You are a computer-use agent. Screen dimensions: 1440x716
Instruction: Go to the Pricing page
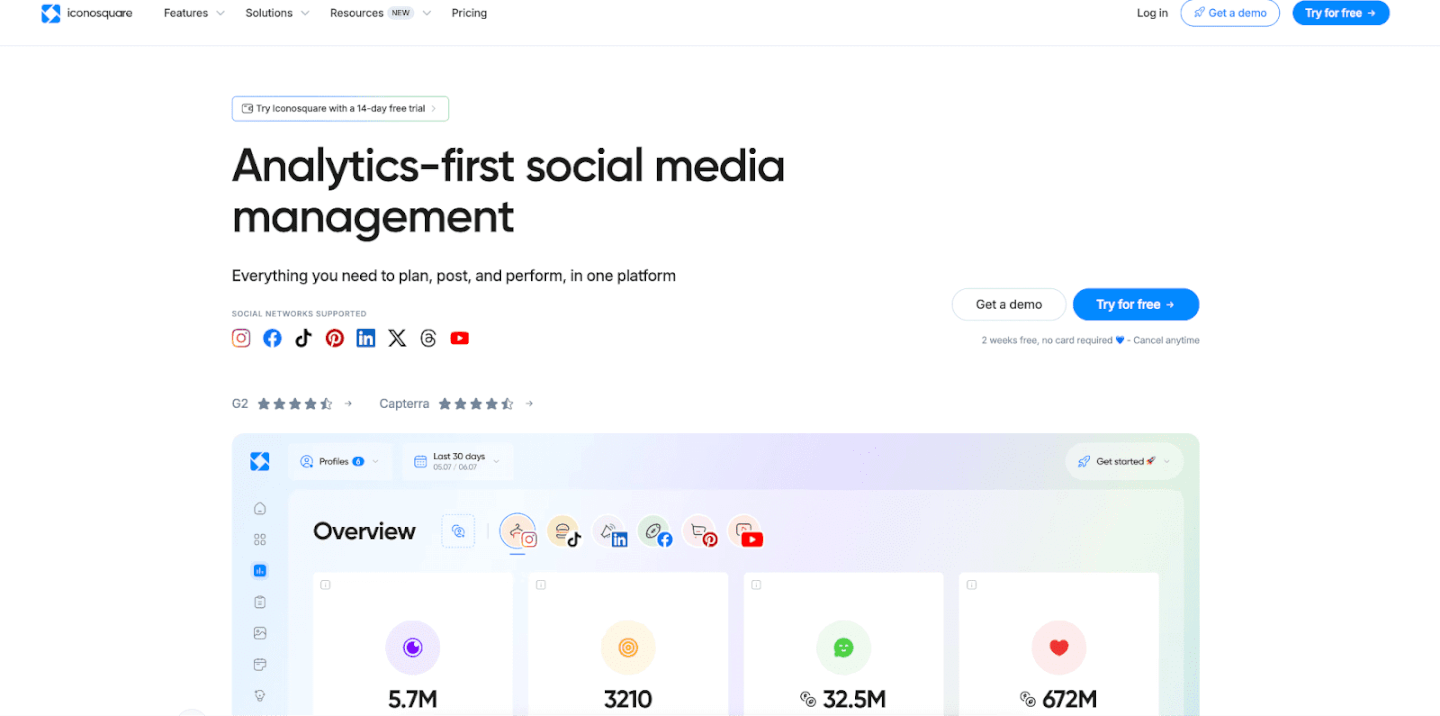(x=469, y=13)
